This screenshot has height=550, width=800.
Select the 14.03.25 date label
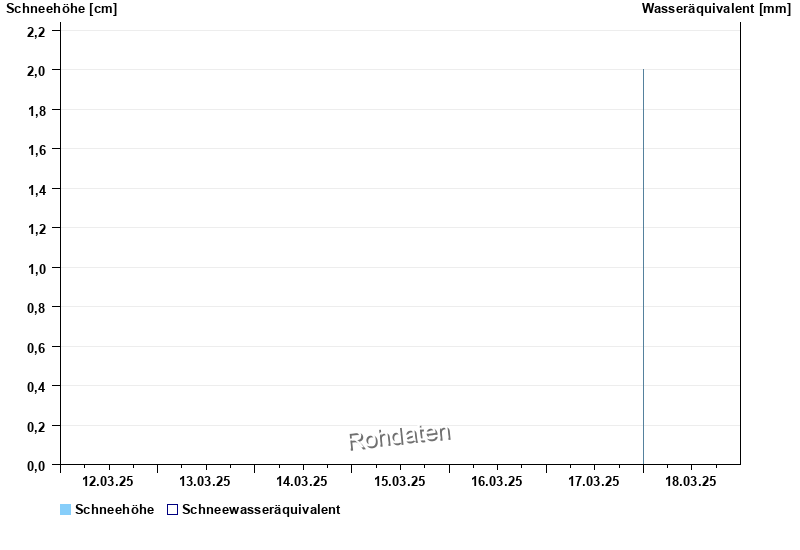click(x=303, y=482)
